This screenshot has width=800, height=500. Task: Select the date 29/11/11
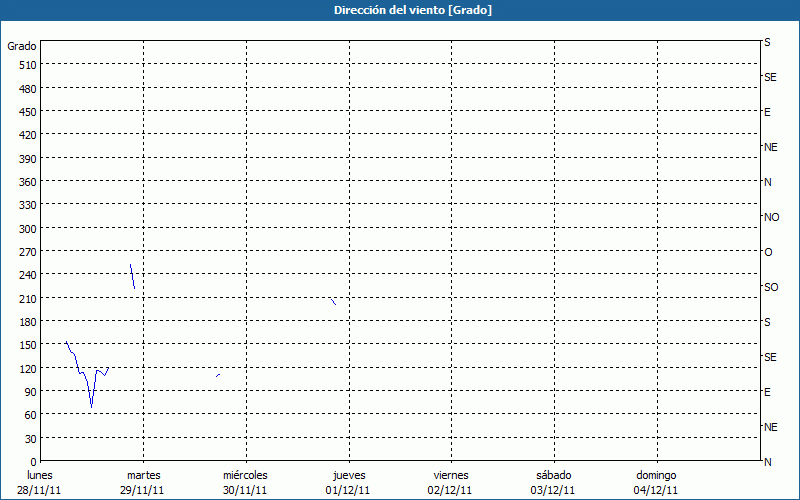[142, 490]
